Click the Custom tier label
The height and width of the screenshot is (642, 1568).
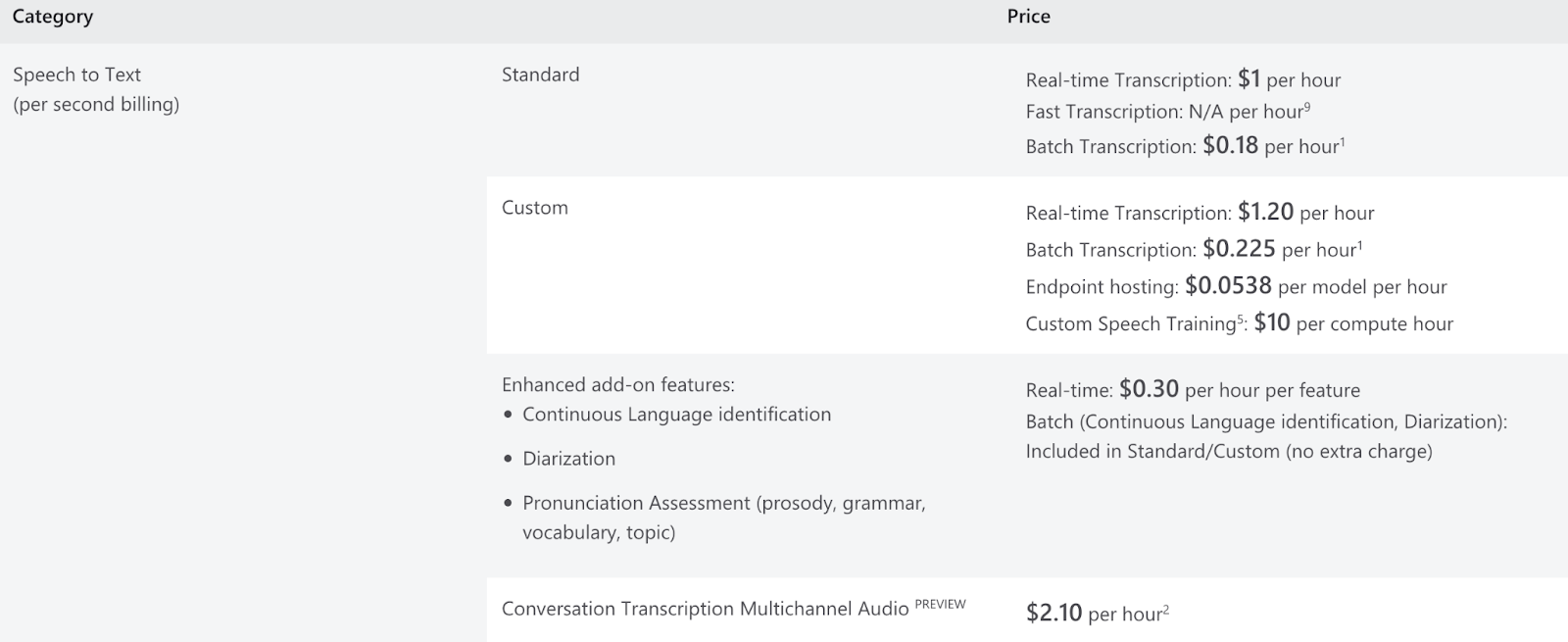[x=534, y=208]
